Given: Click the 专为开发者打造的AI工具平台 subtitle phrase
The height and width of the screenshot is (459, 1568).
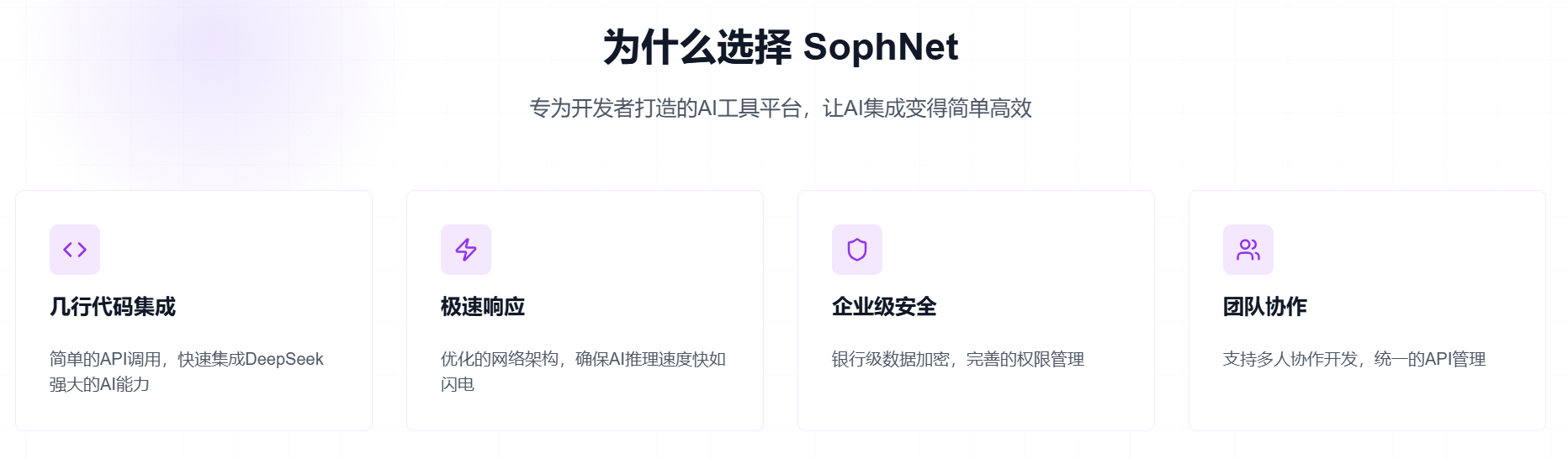Looking at the screenshot, I should (665, 108).
